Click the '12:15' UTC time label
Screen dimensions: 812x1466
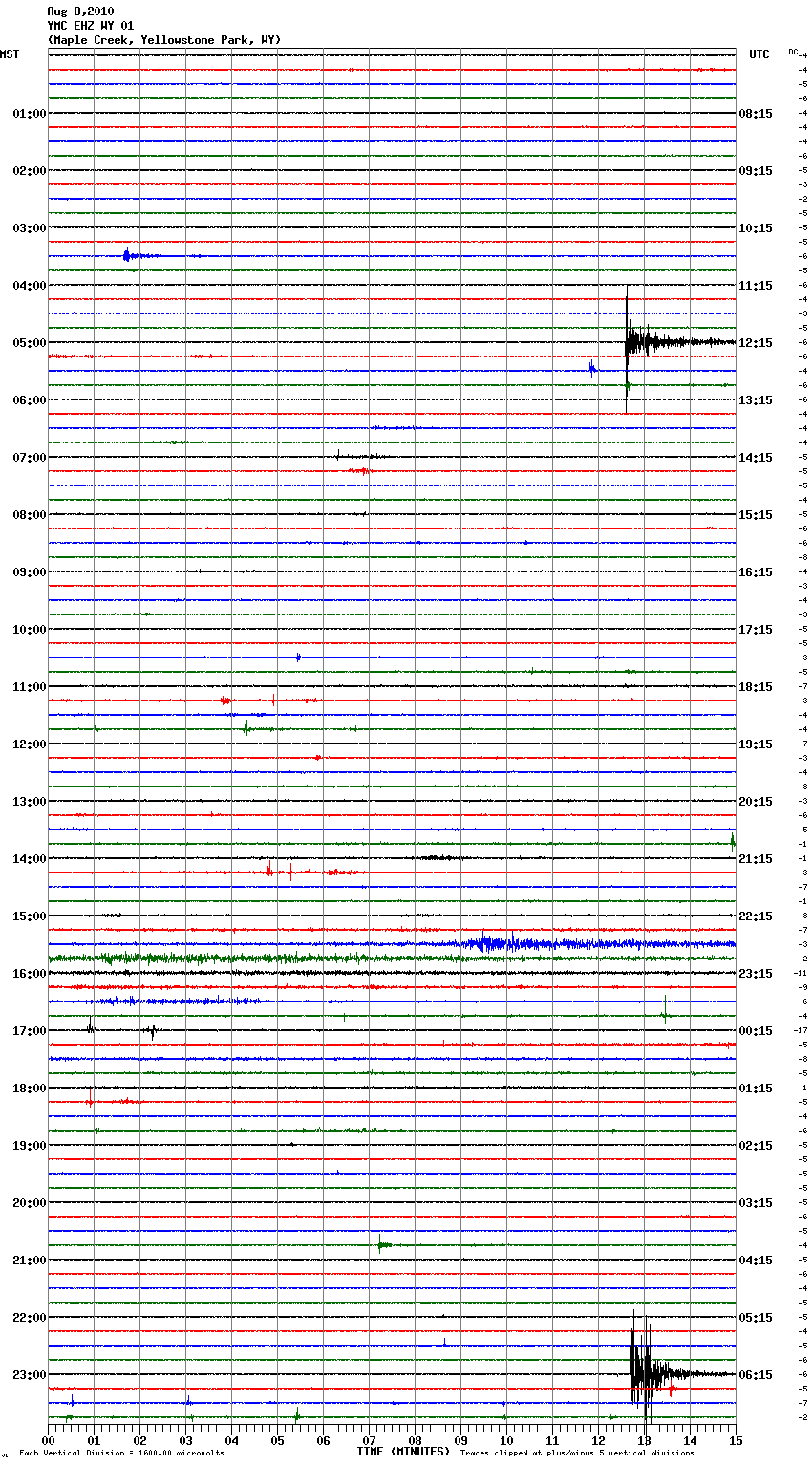pos(756,343)
